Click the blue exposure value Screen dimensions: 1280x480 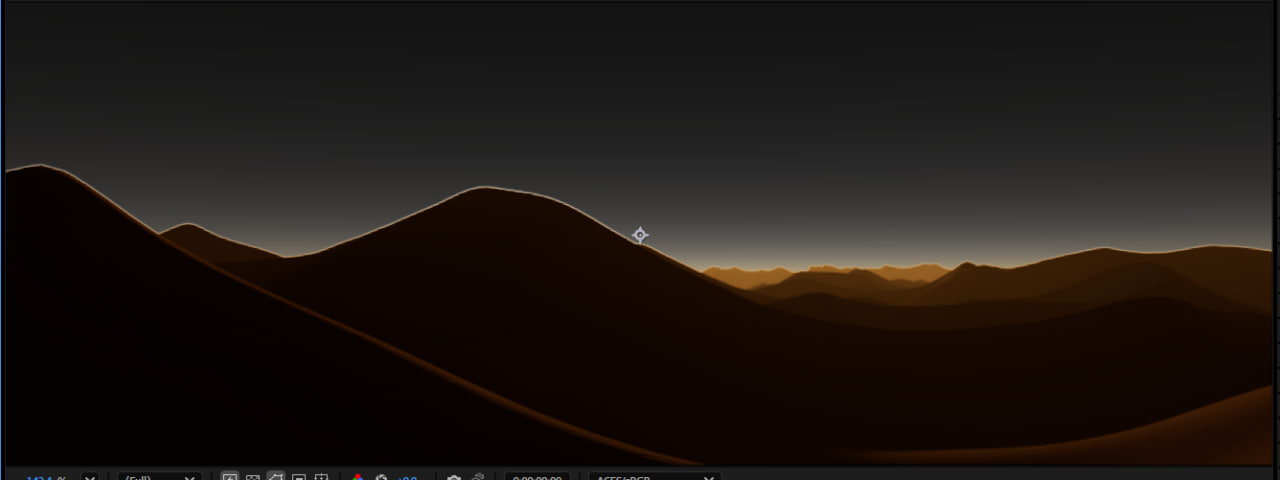tap(407, 477)
